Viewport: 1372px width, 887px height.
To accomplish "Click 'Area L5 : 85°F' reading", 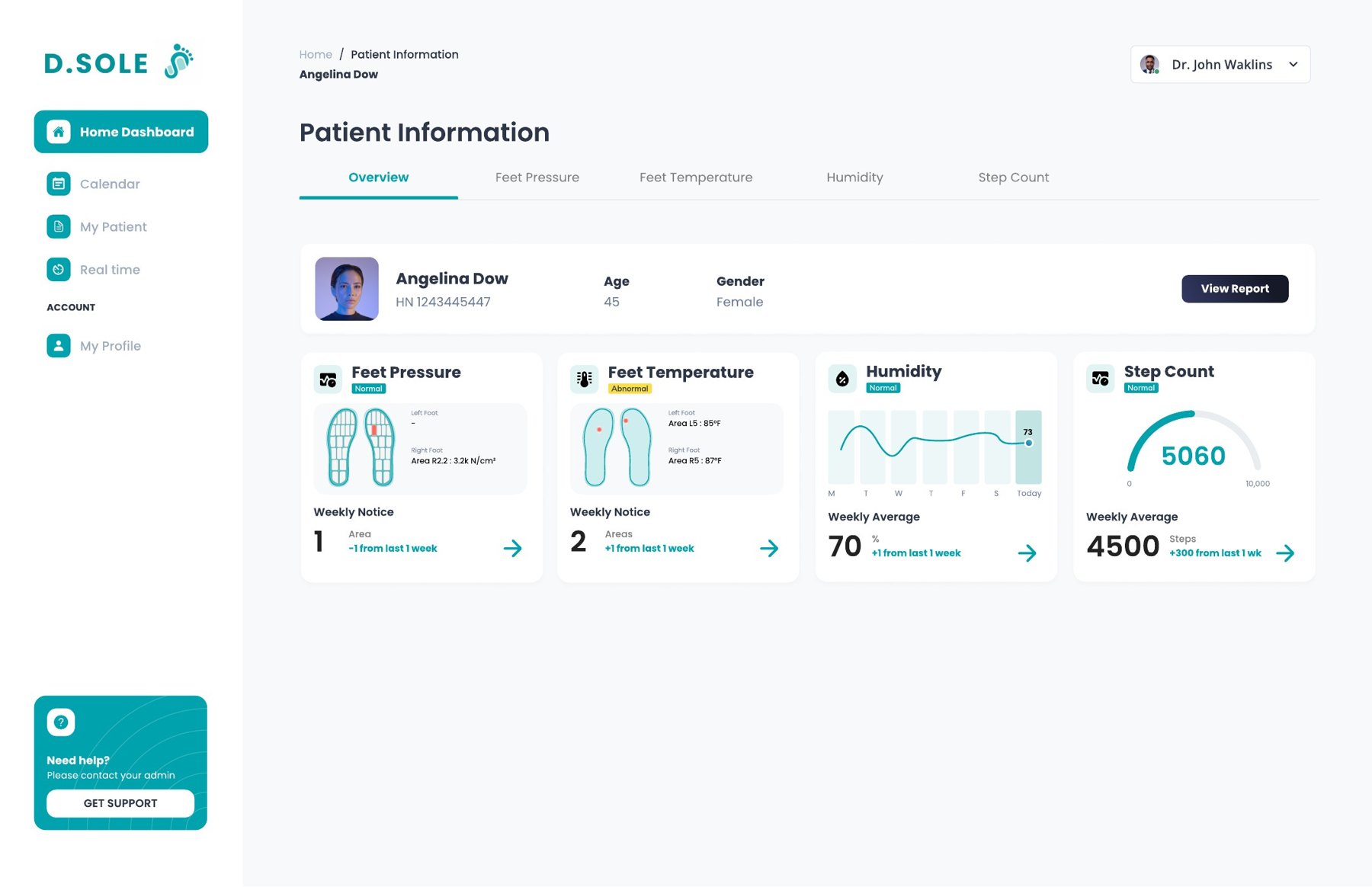I will pos(694,424).
